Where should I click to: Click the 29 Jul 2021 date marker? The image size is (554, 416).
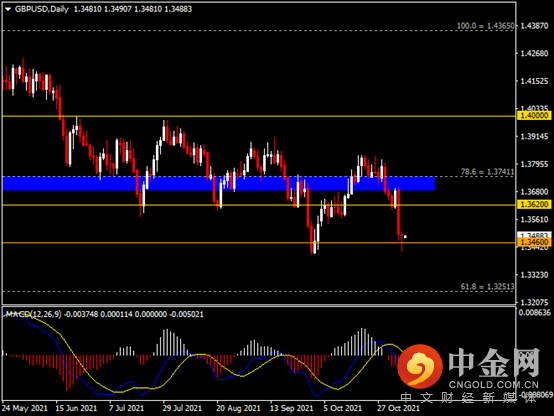click(182, 408)
